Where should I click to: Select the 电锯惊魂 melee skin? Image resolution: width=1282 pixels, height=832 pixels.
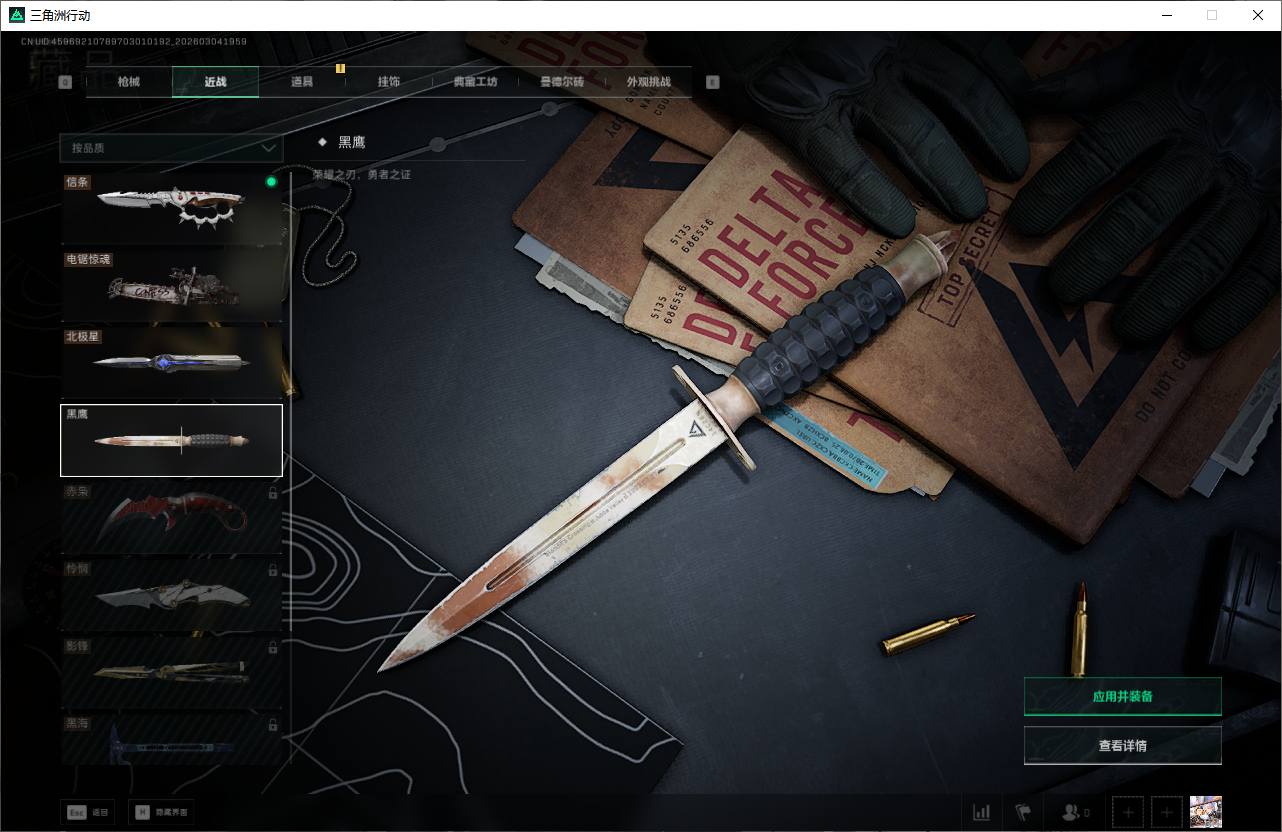pyautogui.click(x=171, y=286)
